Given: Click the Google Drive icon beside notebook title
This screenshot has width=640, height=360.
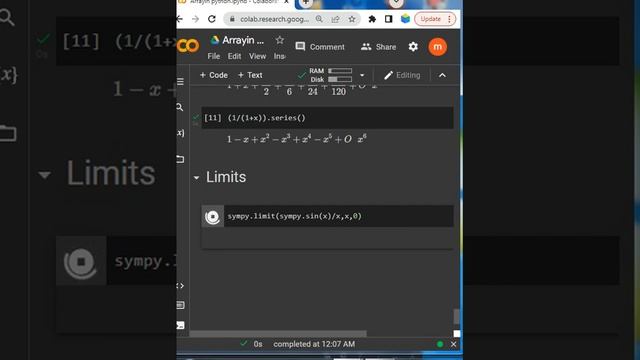Looking at the screenshot, I should pyautogui.click(x=214, y=40).
